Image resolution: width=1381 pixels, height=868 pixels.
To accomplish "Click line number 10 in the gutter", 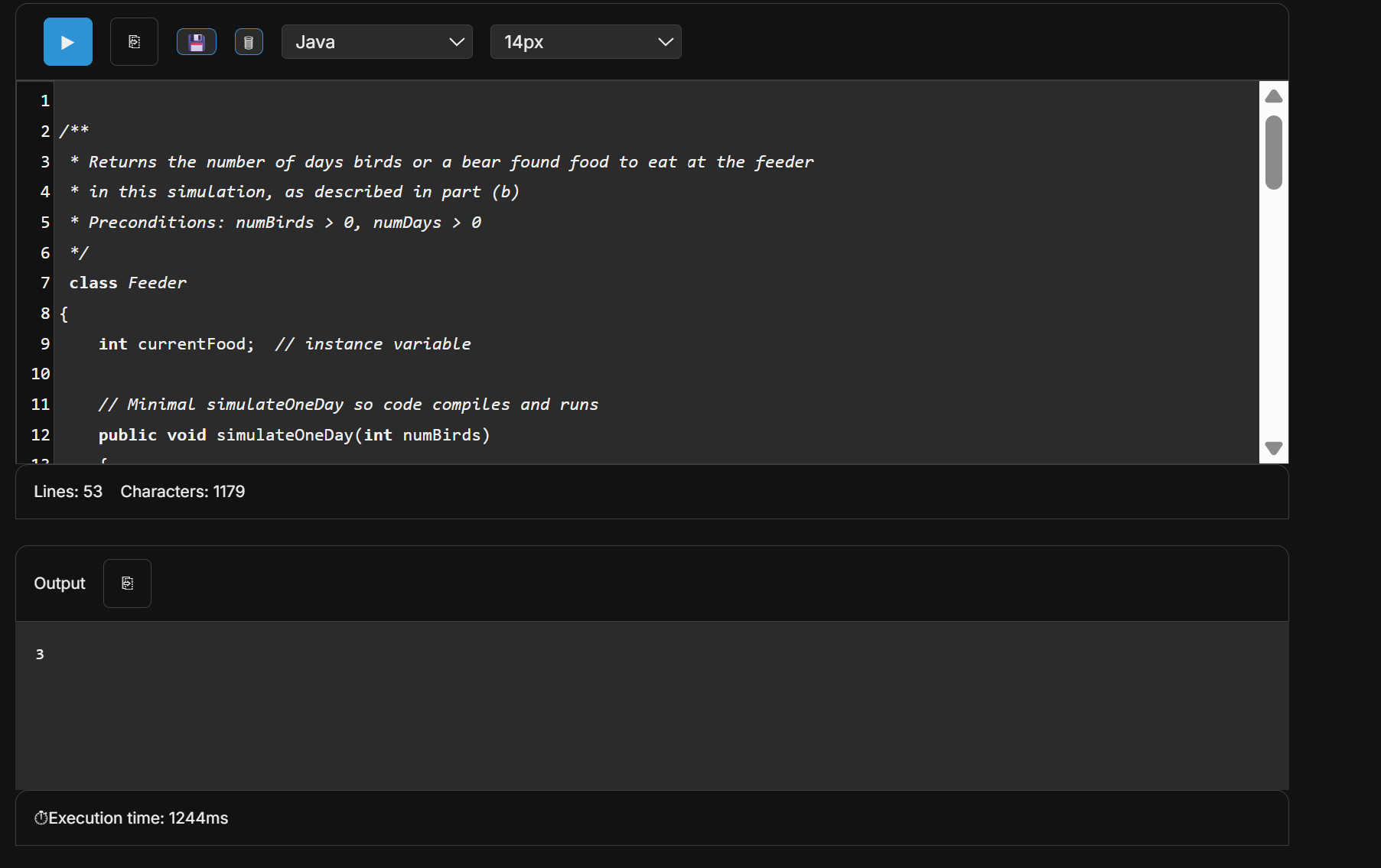I will pos(41,374).
